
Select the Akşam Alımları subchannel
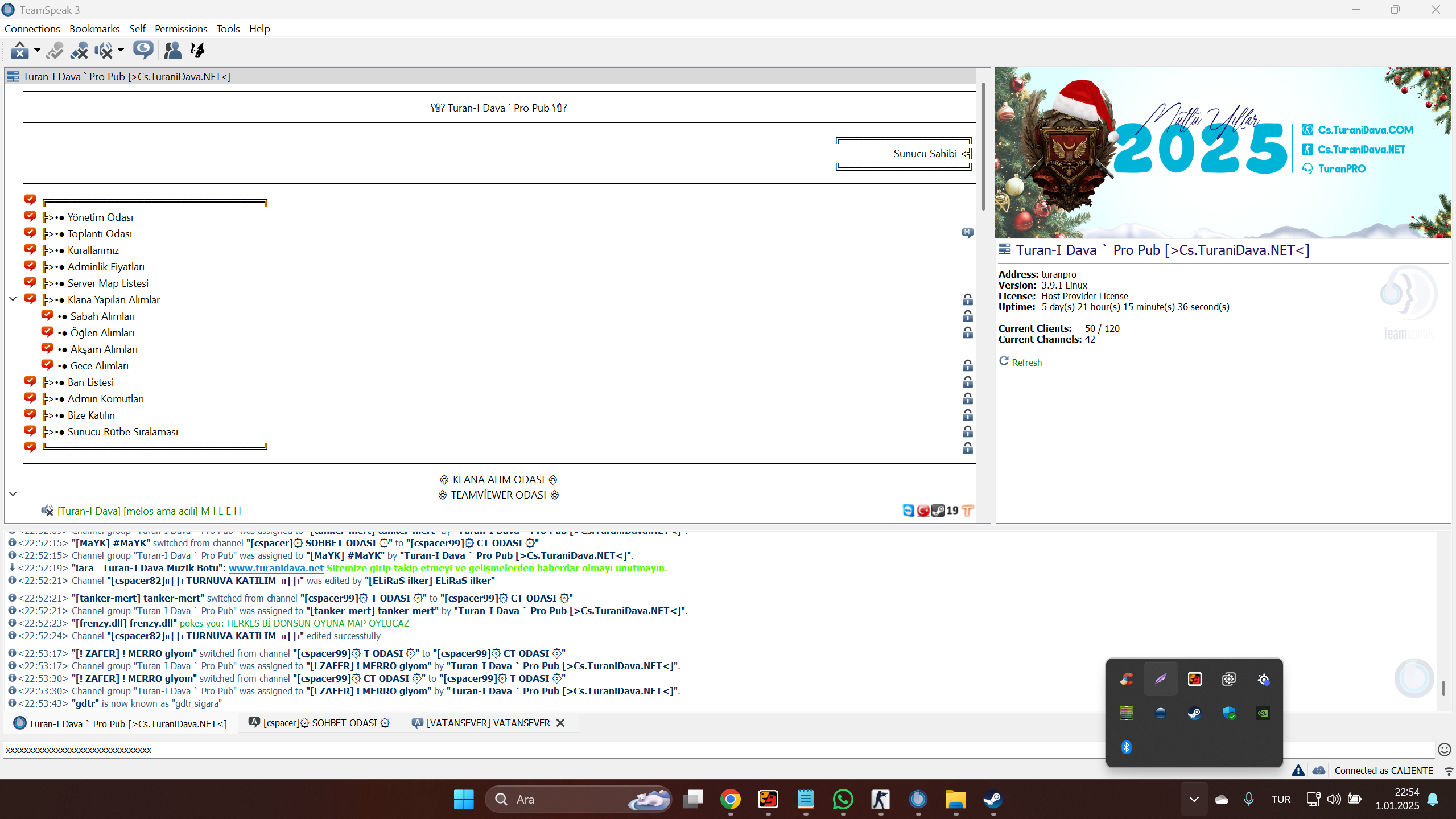click(x=104, y=349)
